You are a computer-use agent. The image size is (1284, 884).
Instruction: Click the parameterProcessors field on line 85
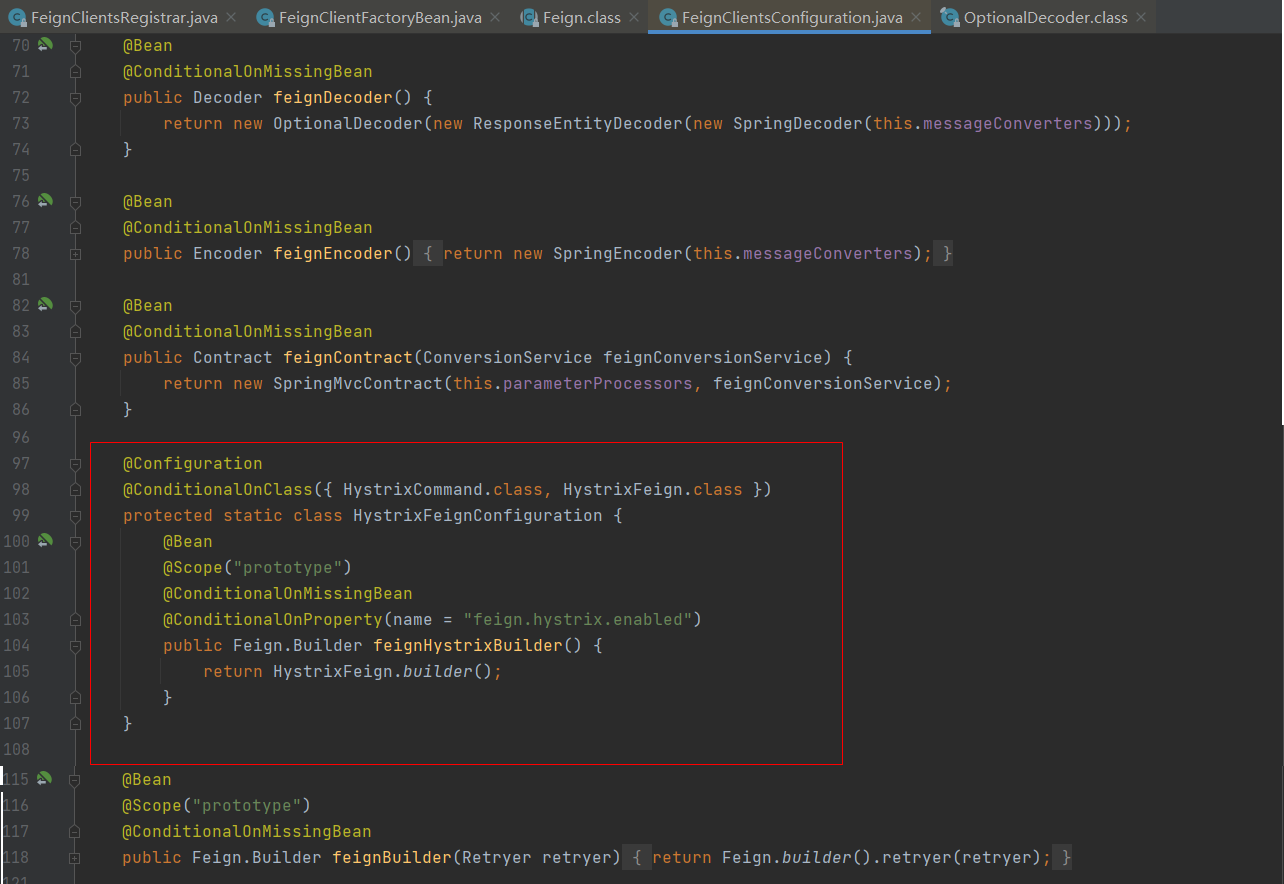coord(598,384)
